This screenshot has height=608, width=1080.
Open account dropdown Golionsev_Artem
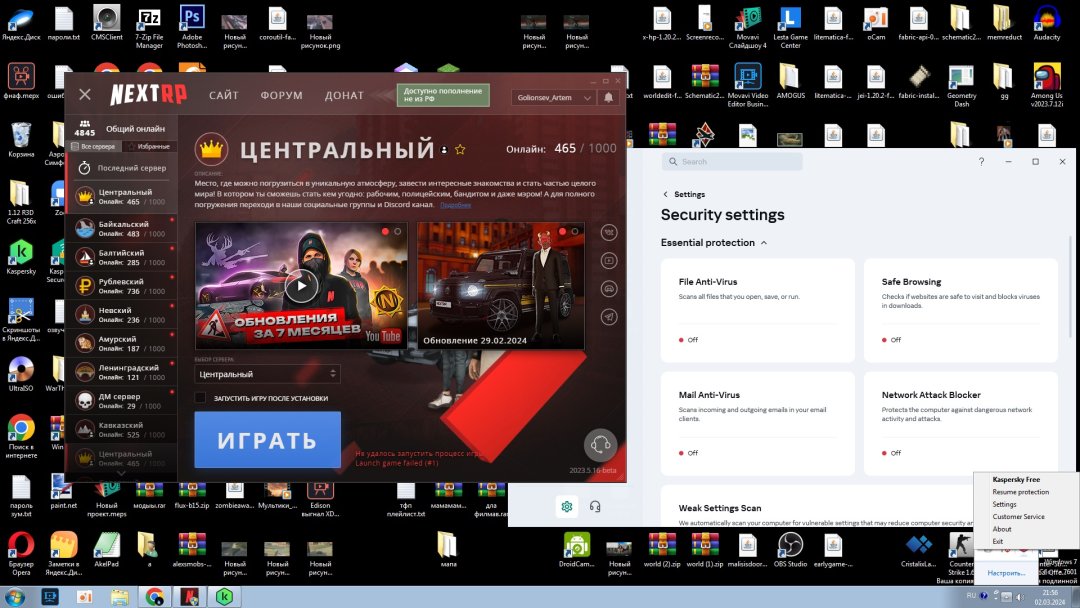(554, 98)
